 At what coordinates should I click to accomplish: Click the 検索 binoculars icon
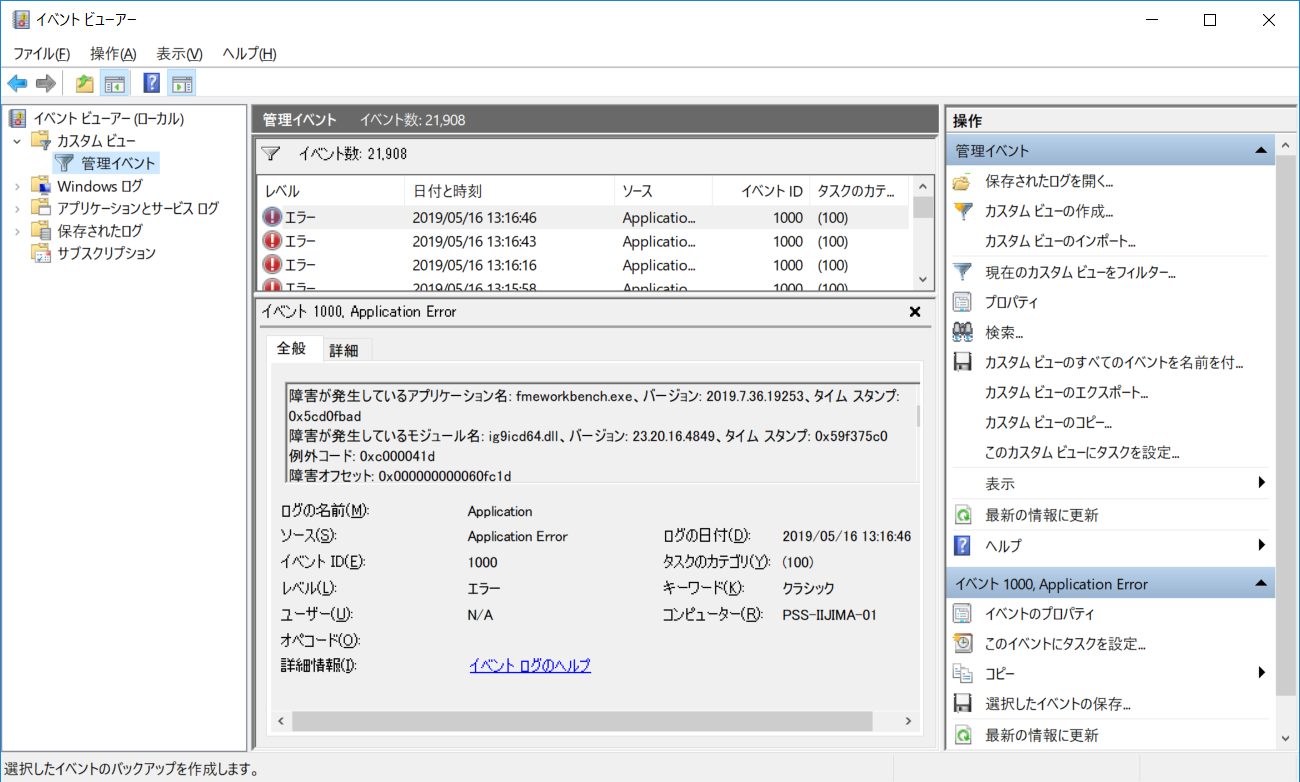962,332
